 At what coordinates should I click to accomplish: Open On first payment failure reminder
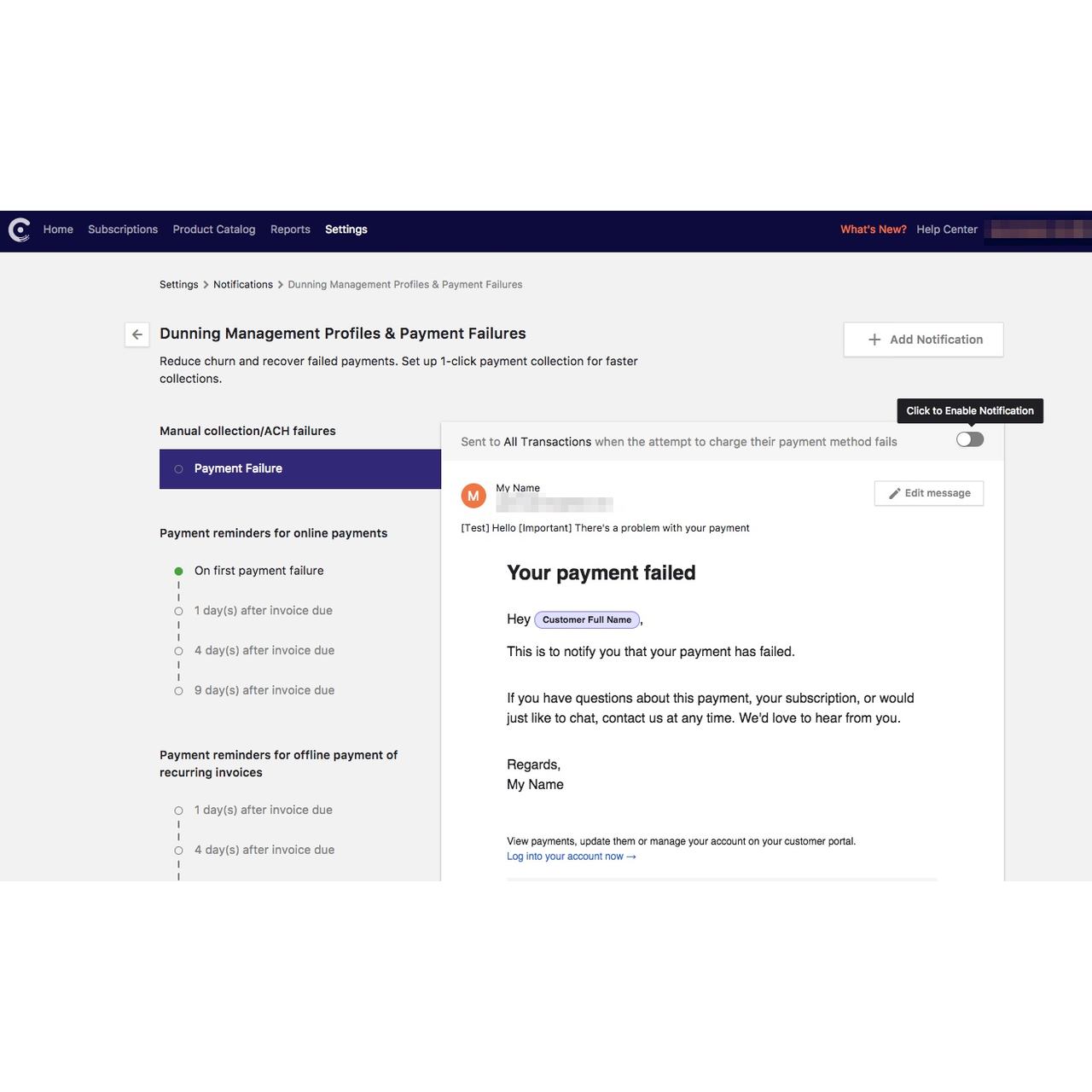(x=258, y=571)
